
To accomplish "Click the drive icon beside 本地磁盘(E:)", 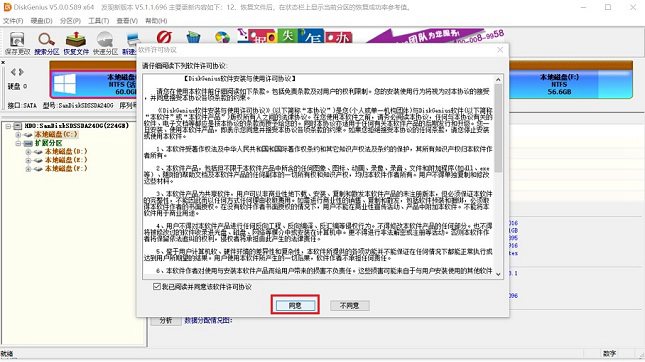I will pyautogui.click(x=38, y=160).
